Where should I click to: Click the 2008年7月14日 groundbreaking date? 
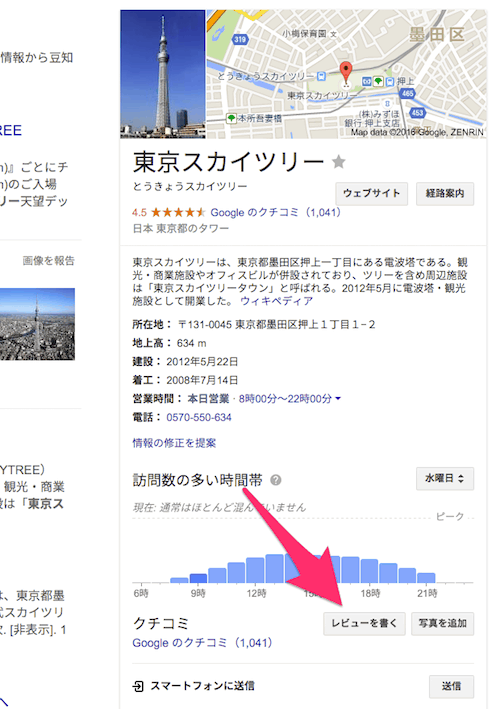point(202,380)
